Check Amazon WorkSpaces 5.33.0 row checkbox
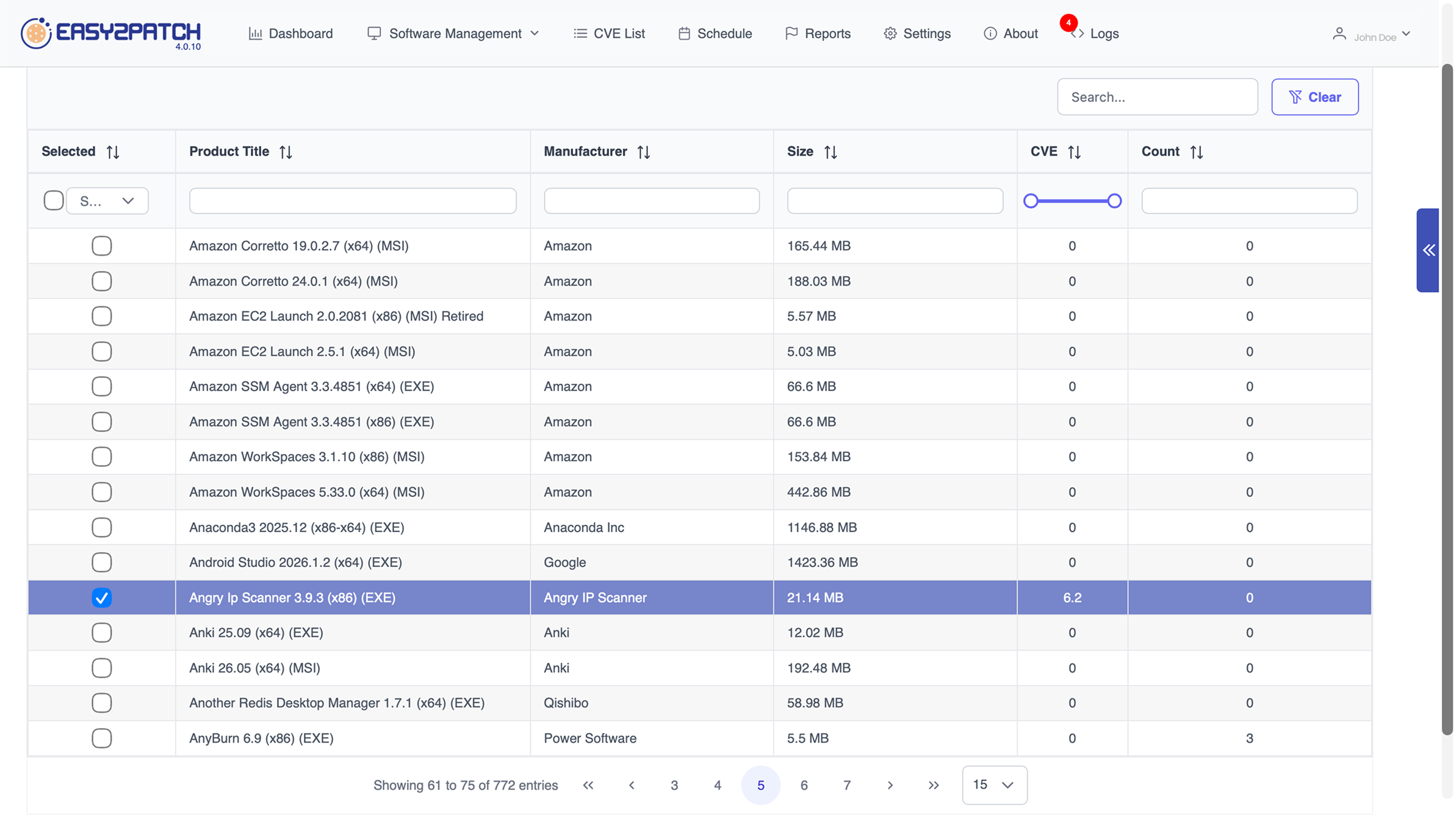The height and width of the screenshot is (819, 1456). tap(102, 492)
